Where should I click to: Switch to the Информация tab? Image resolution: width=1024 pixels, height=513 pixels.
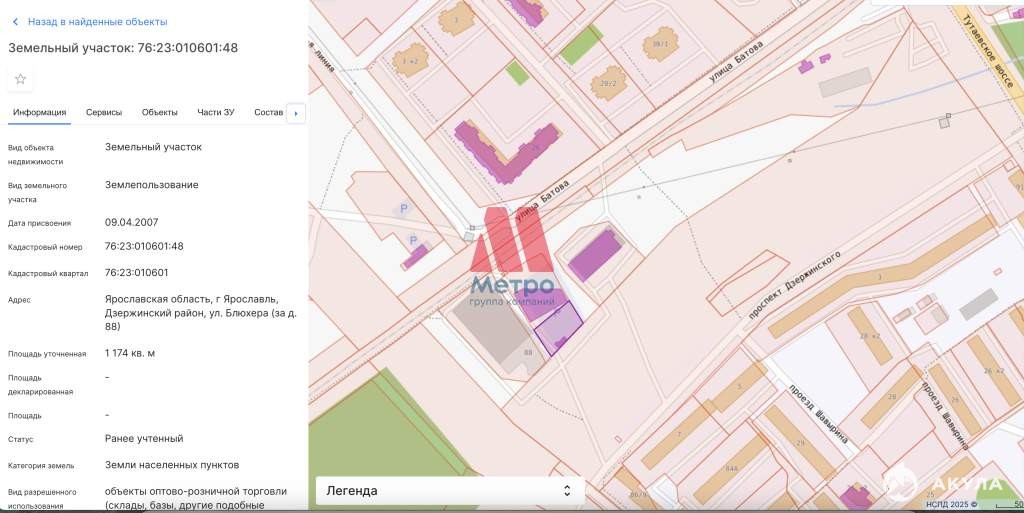[39, 112]
